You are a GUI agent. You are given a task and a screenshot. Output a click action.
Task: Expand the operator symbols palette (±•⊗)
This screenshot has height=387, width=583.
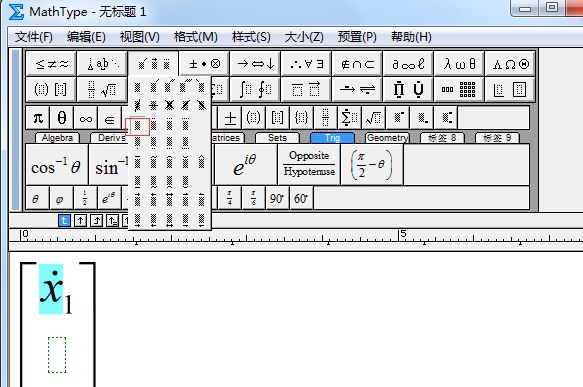pos(204,64)
